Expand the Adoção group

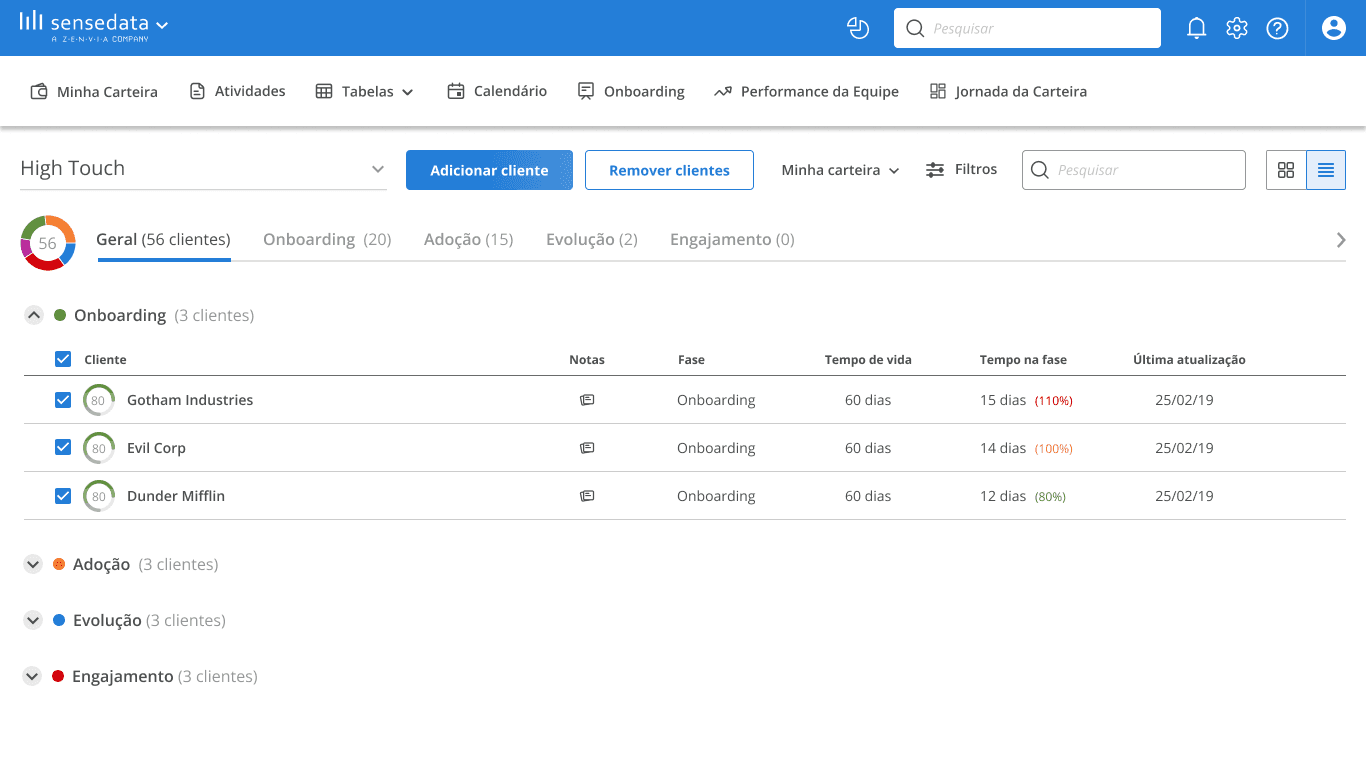pos(33,564)
